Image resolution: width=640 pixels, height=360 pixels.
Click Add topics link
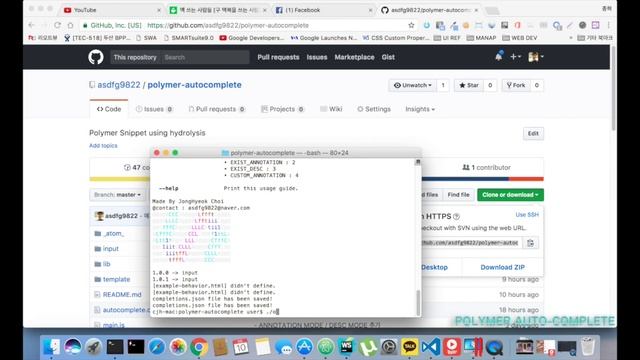(103, 146)
